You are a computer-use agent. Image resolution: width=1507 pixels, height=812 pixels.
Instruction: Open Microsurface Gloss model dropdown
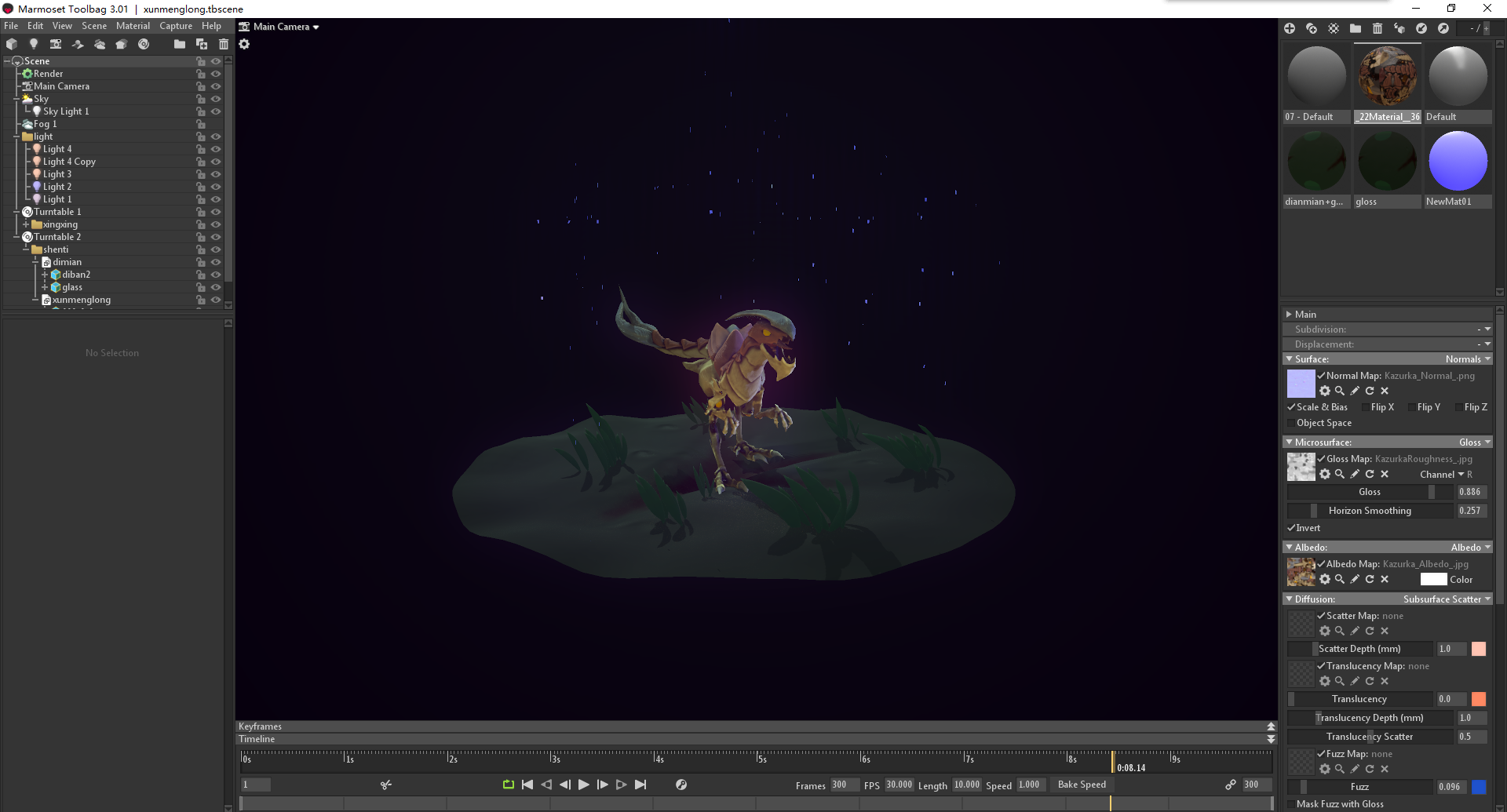click(1475, 442)
